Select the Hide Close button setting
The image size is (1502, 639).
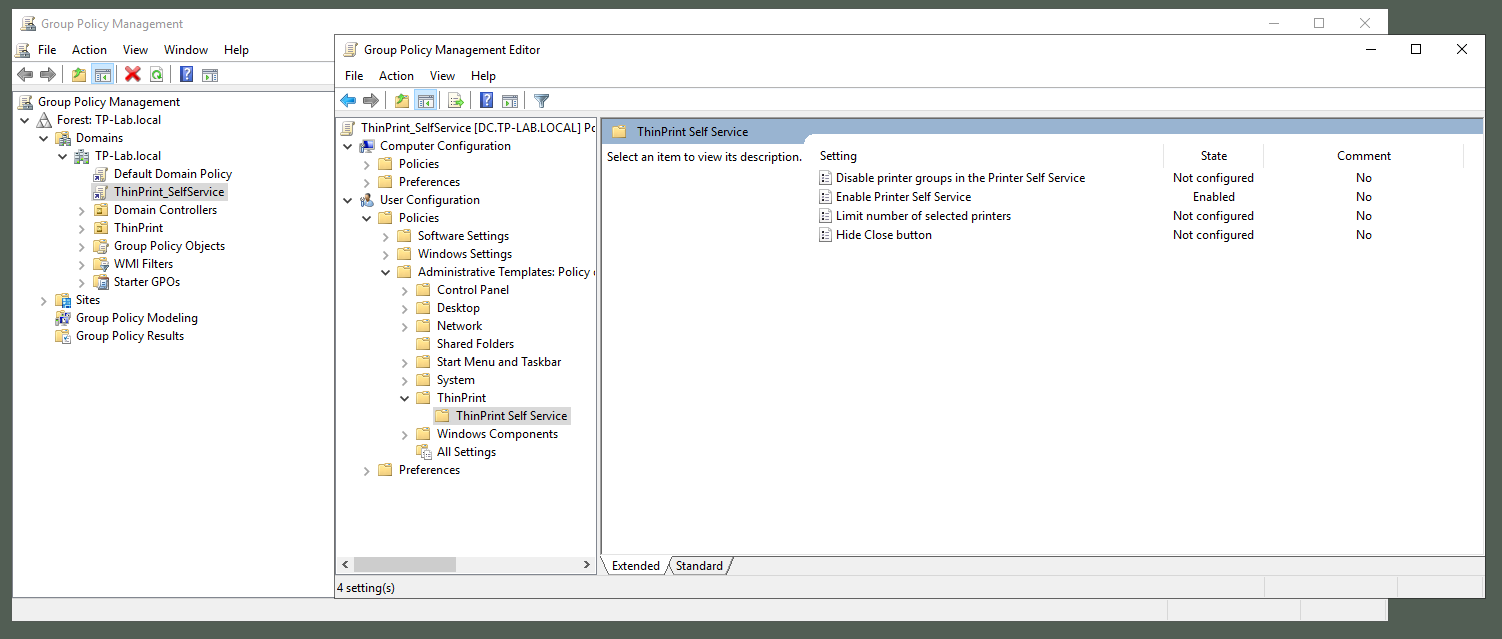884,235
